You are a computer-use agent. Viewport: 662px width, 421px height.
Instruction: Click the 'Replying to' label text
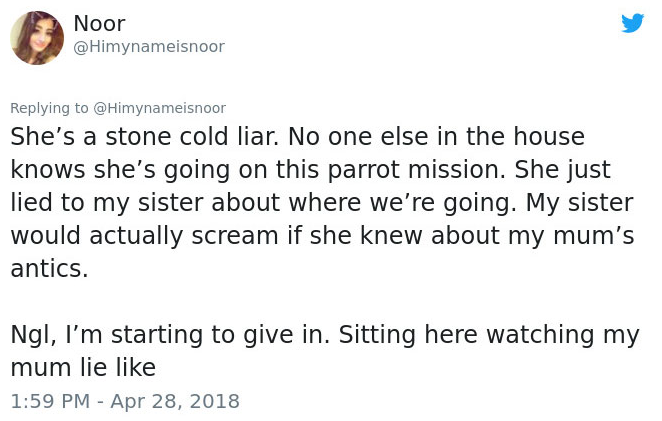pos(49,108)
